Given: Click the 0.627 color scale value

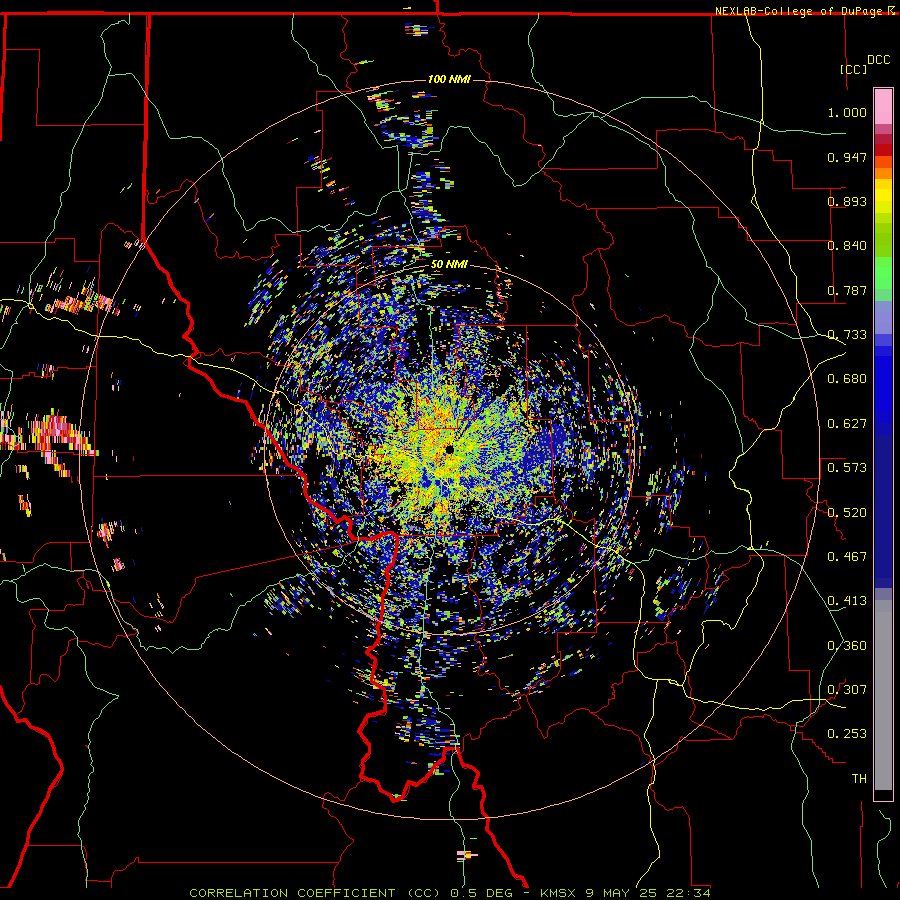Looking at the screenshot, I should [847, 424].
